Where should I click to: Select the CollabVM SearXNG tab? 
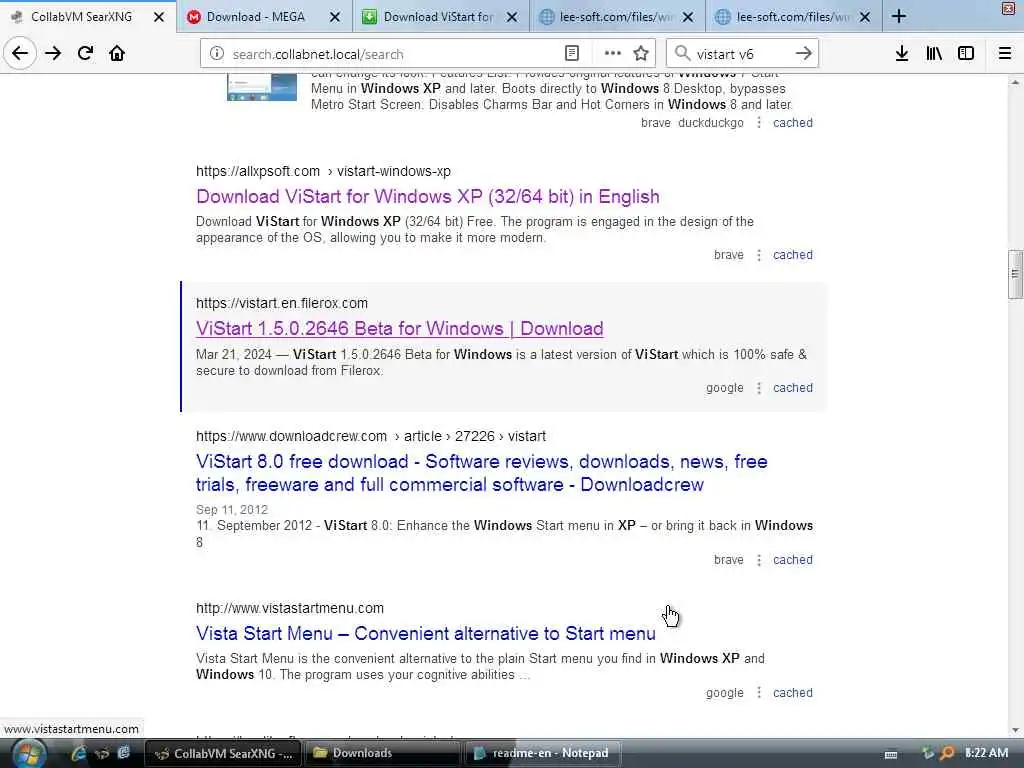pyautogui.click(x=88, y=17)
